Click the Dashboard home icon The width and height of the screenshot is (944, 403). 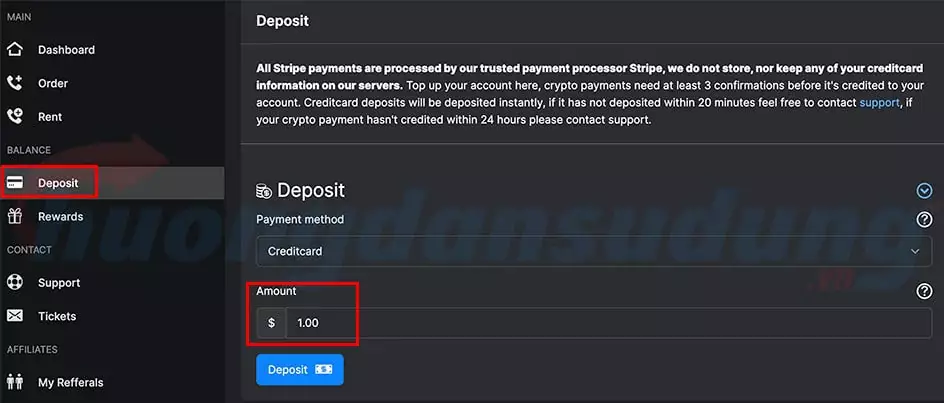[15, 49]
